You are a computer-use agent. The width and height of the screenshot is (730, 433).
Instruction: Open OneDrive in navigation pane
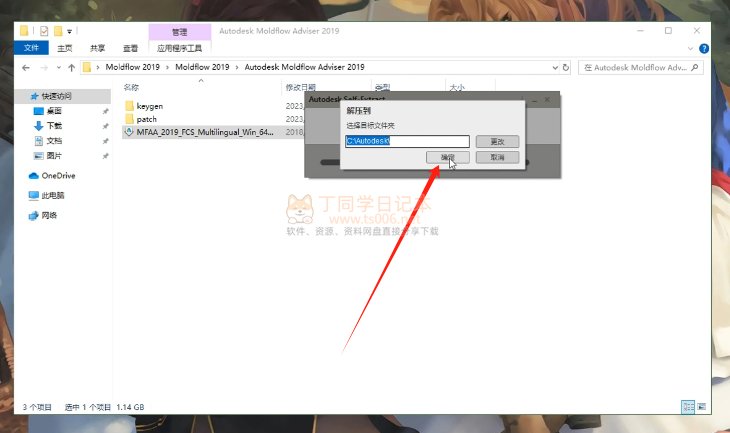pos(58,176)
